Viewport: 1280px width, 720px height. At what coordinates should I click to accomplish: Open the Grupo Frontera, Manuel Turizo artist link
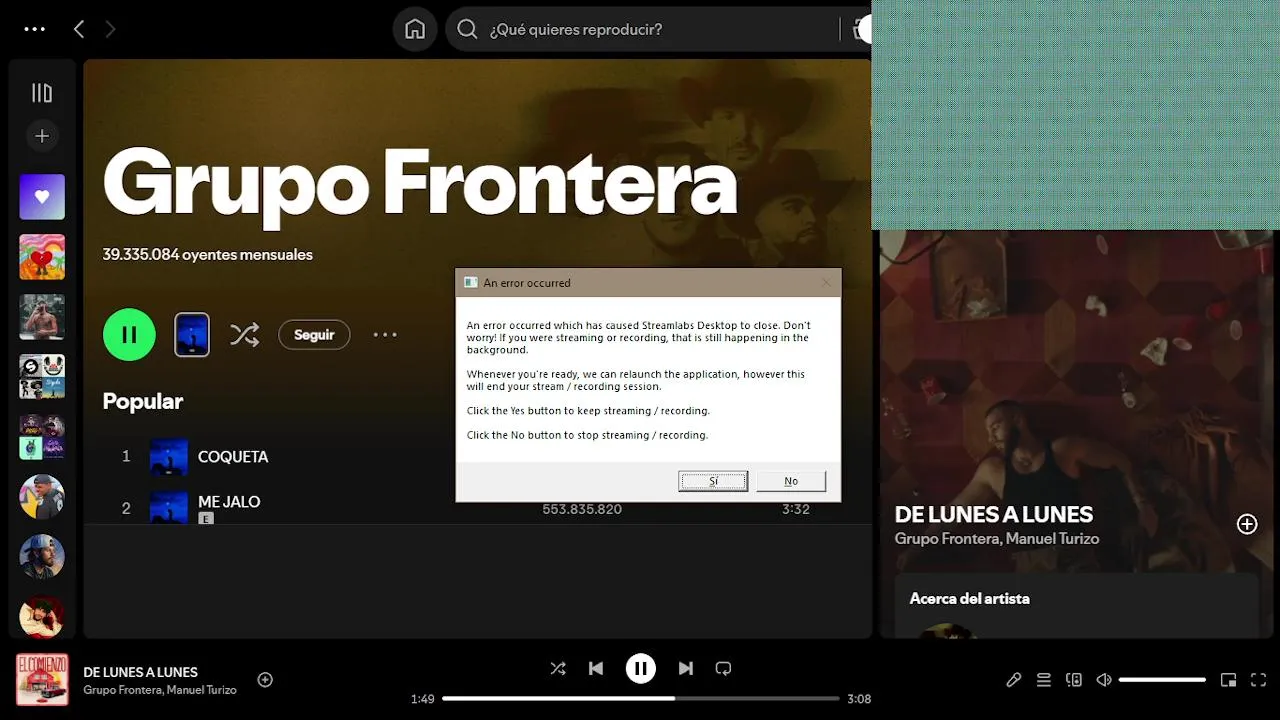click(997, 538)
